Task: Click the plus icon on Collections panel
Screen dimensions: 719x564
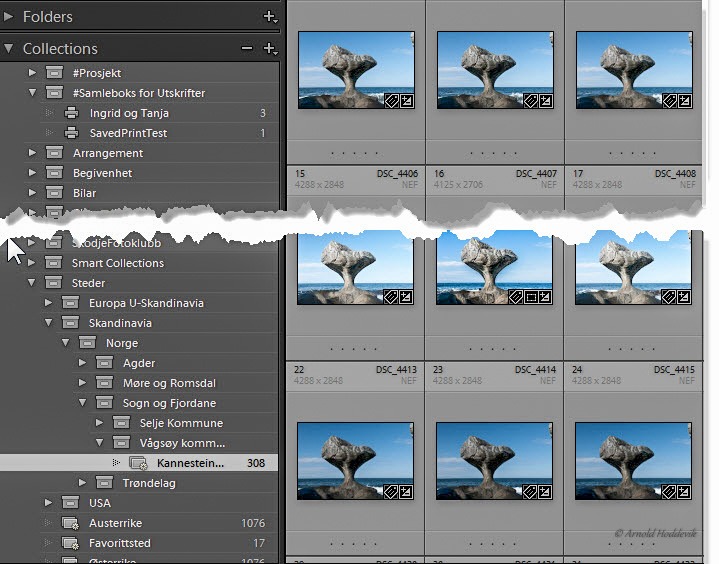Action: click(x=270, y=48)
